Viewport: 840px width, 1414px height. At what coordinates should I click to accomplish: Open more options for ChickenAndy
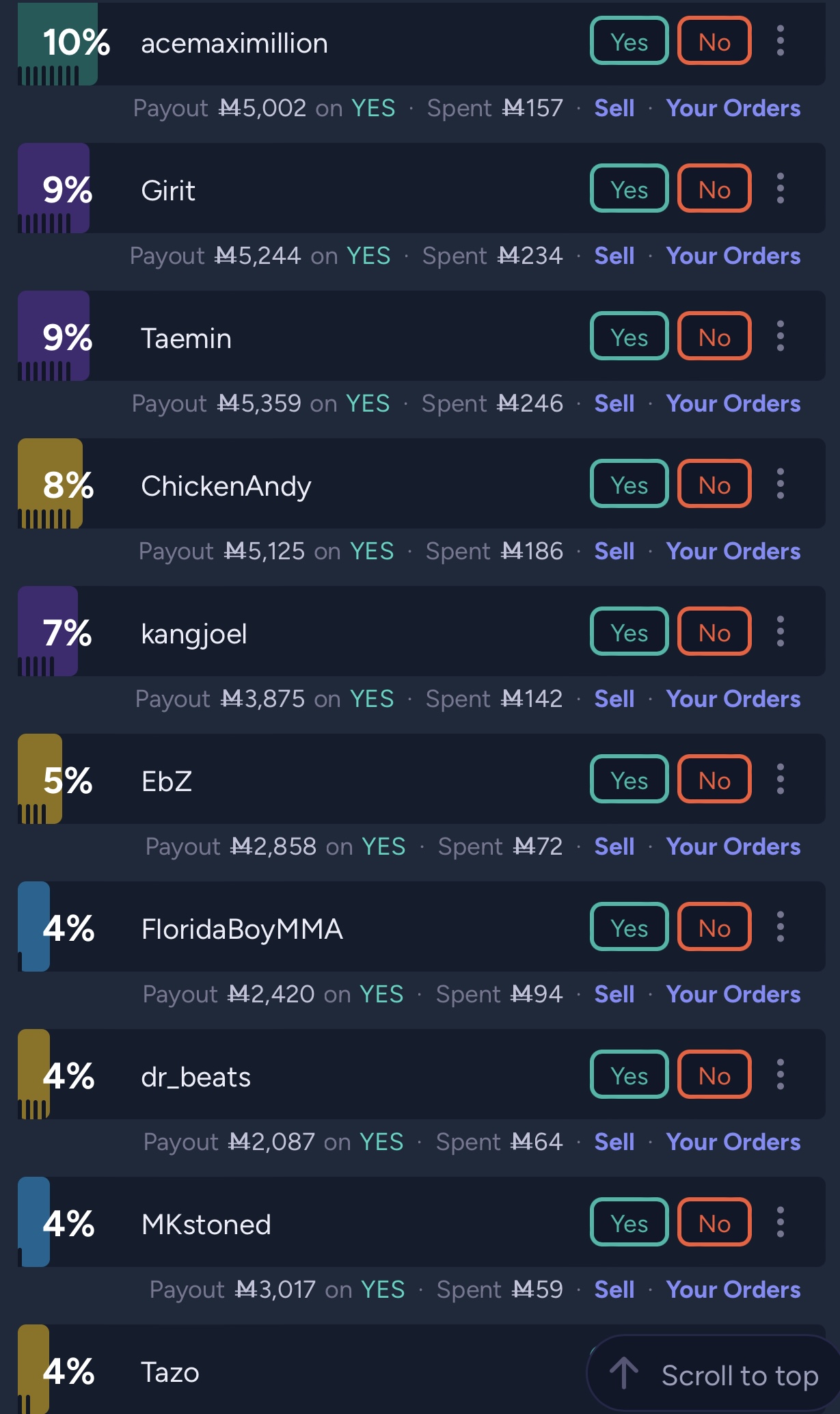tap(780, 484)
